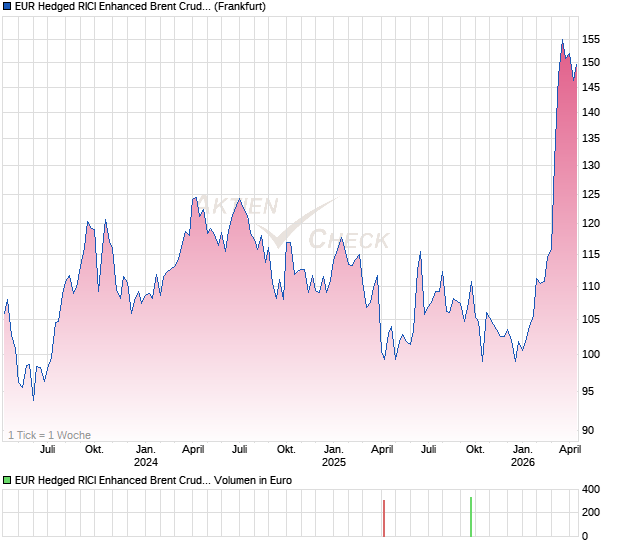Click the 115 price axis label
This screenshot has width=620, height=546.
591,254
